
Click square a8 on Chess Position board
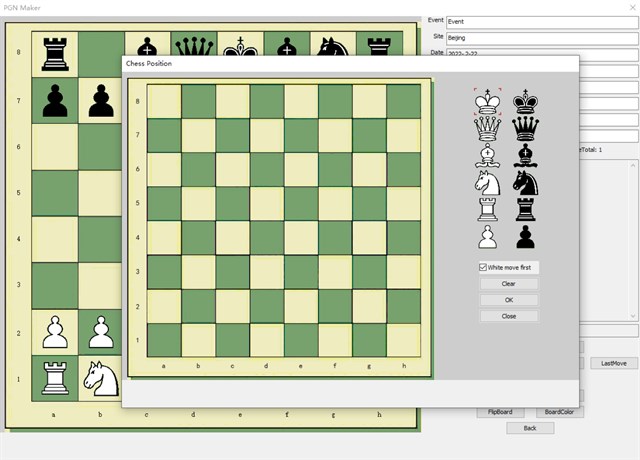coord(164,101)
